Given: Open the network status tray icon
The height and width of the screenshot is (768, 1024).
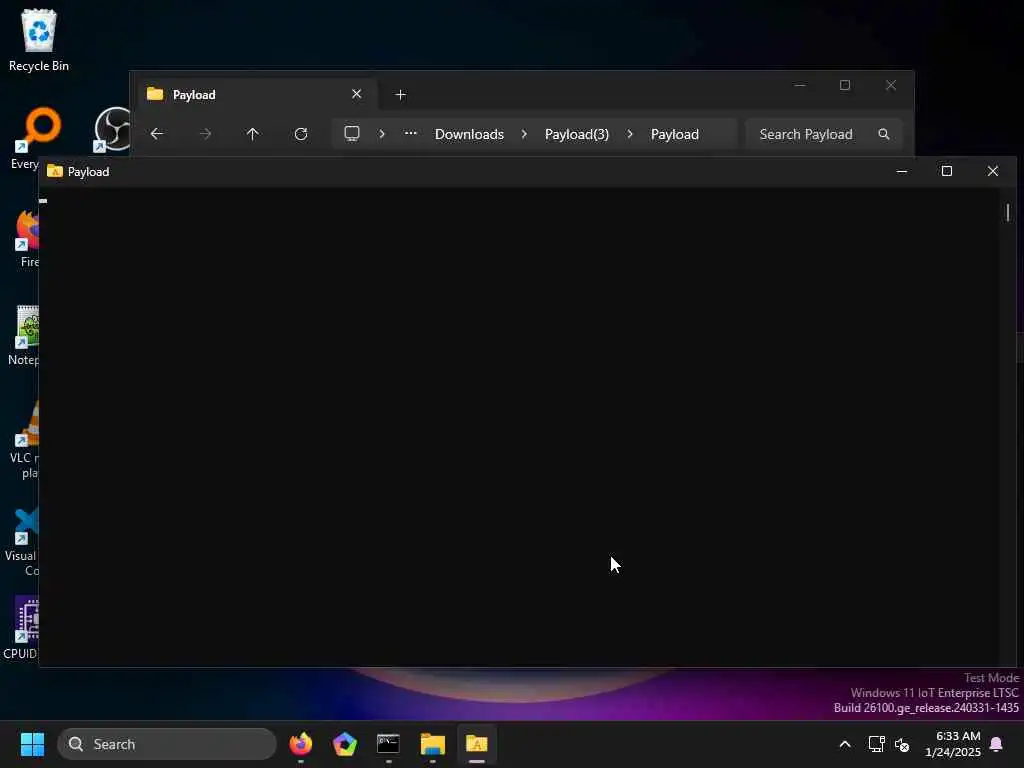Looking at the screenshot, I should (x=876, y=744).
